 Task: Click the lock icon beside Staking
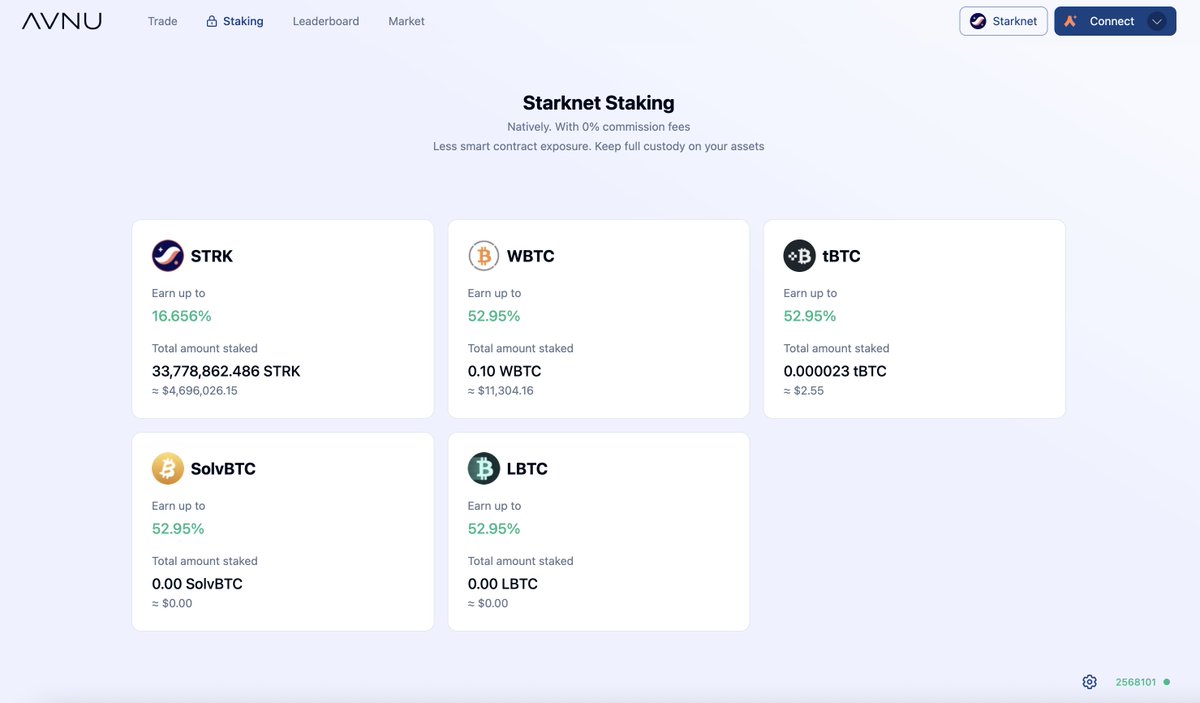point(212,21)
